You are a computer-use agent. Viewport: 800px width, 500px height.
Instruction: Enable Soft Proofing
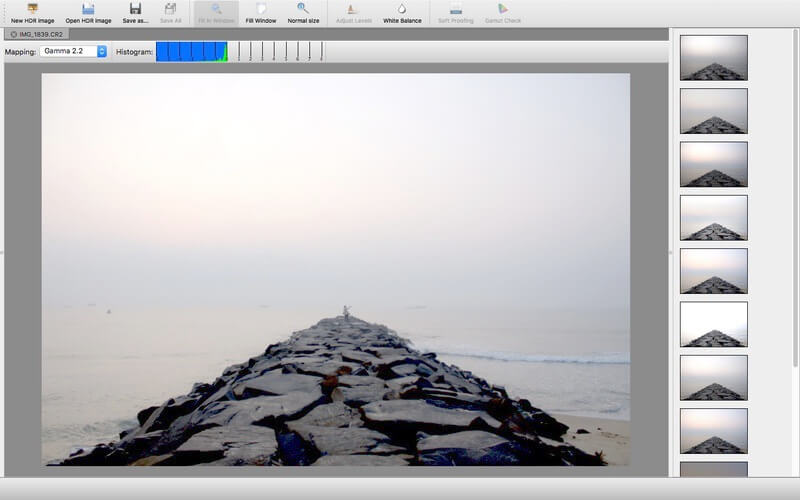pos(456,9)
